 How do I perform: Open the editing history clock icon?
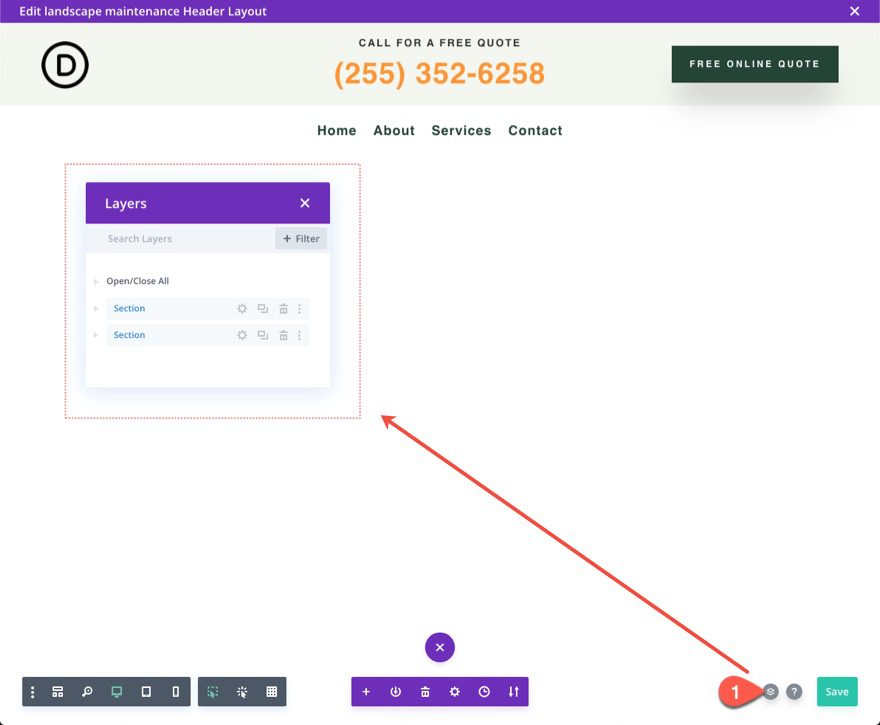tap(485, 691)
